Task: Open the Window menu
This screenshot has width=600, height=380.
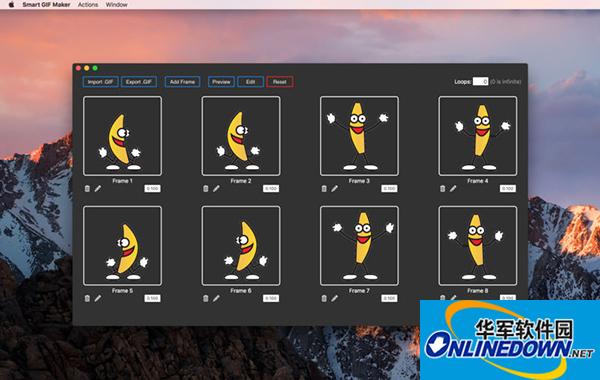Action: 117,5
